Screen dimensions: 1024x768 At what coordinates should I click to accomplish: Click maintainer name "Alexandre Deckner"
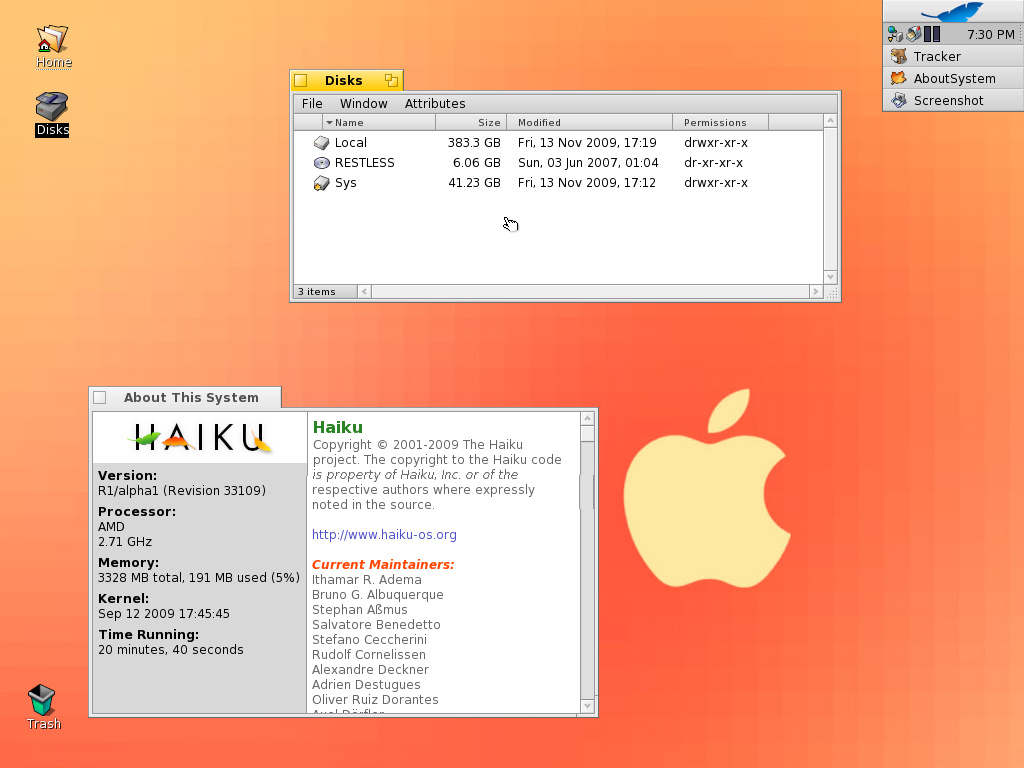[370, 670]
